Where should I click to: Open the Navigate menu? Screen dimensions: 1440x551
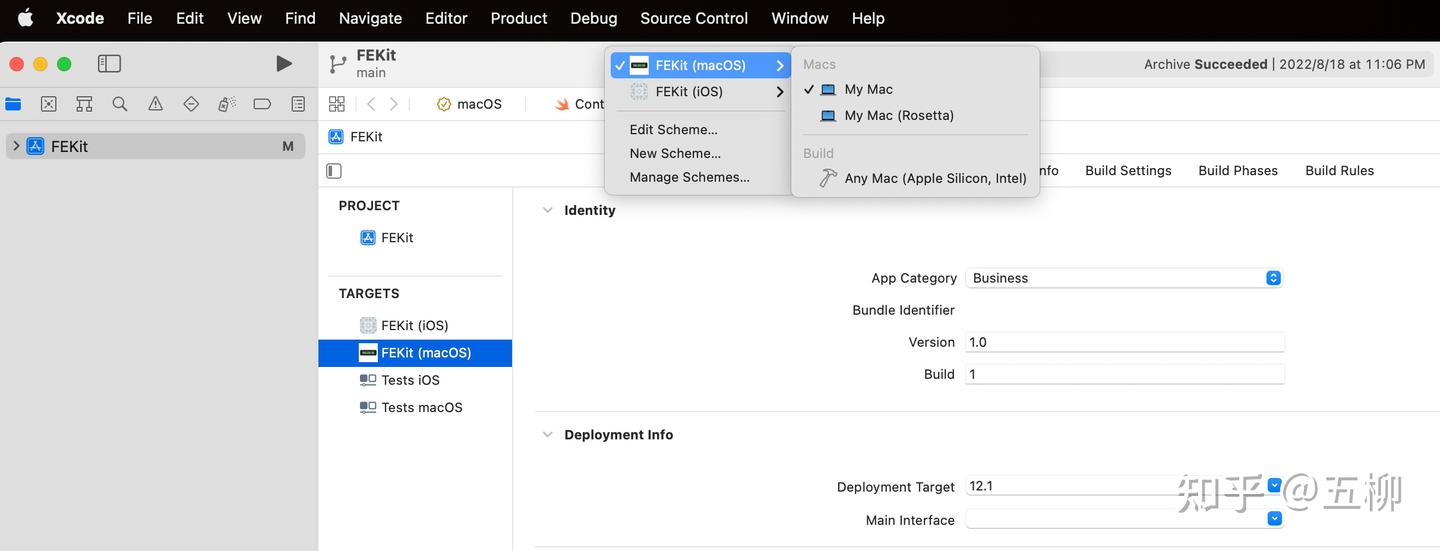tap(370, 18)
